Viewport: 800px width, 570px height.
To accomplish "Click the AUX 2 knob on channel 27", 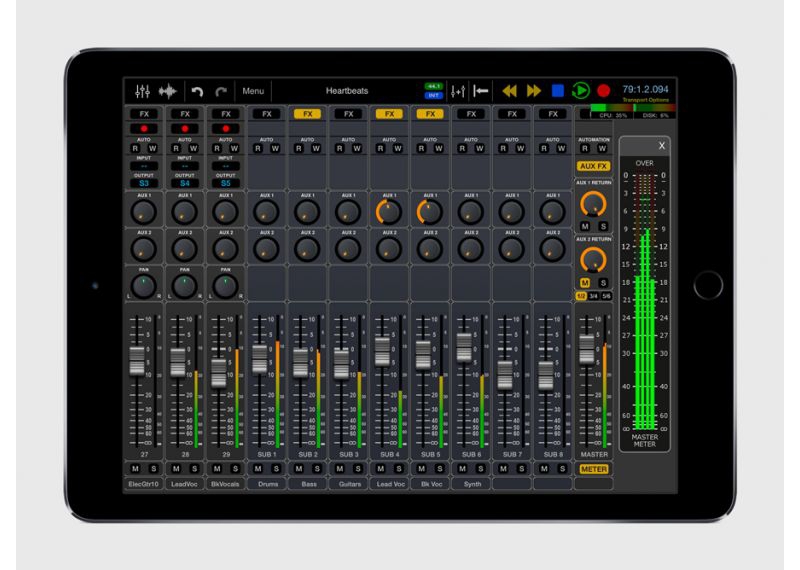I will click(x=144, y=249).
